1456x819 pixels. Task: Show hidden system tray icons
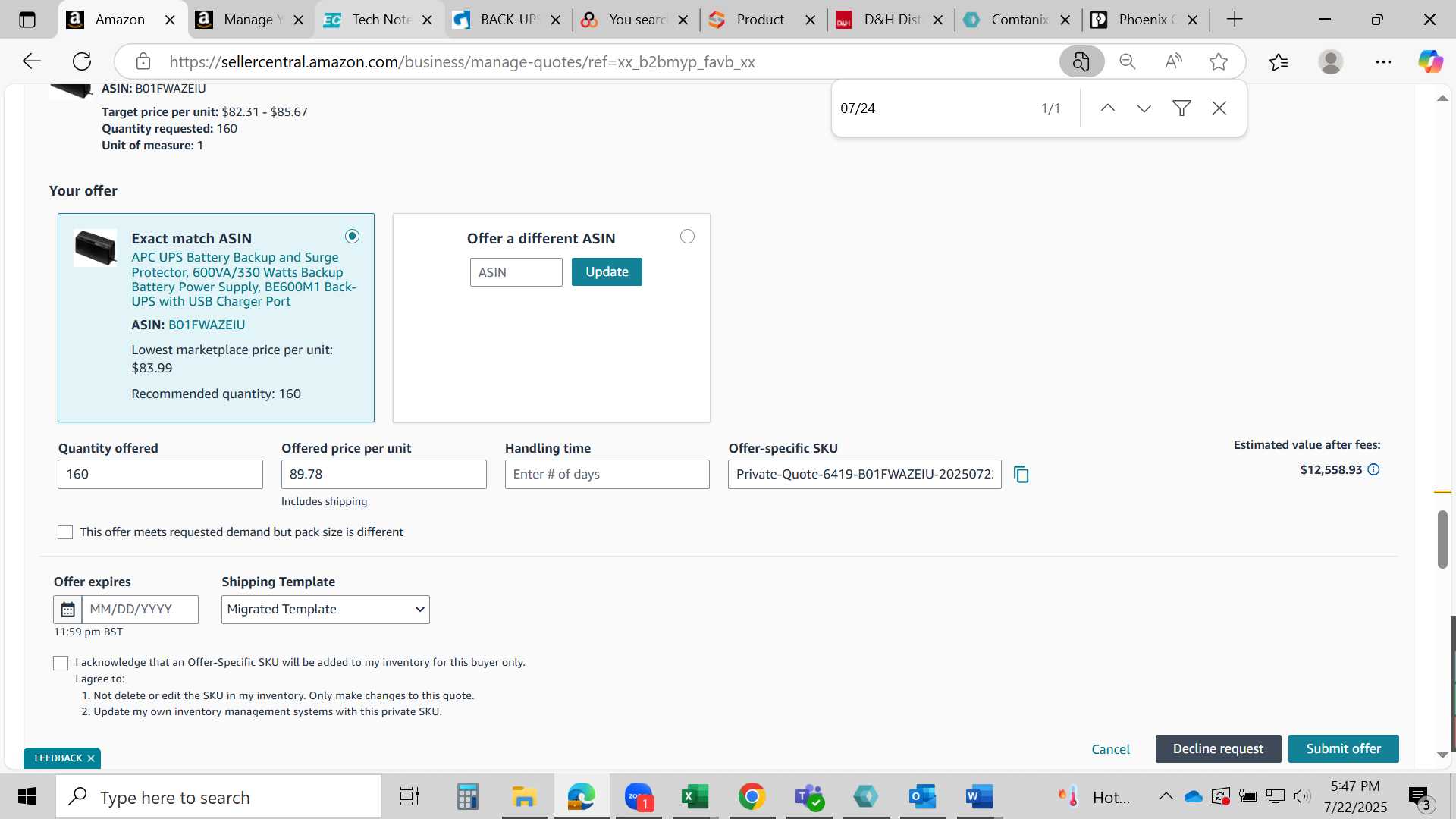(x=1166, y=797)
